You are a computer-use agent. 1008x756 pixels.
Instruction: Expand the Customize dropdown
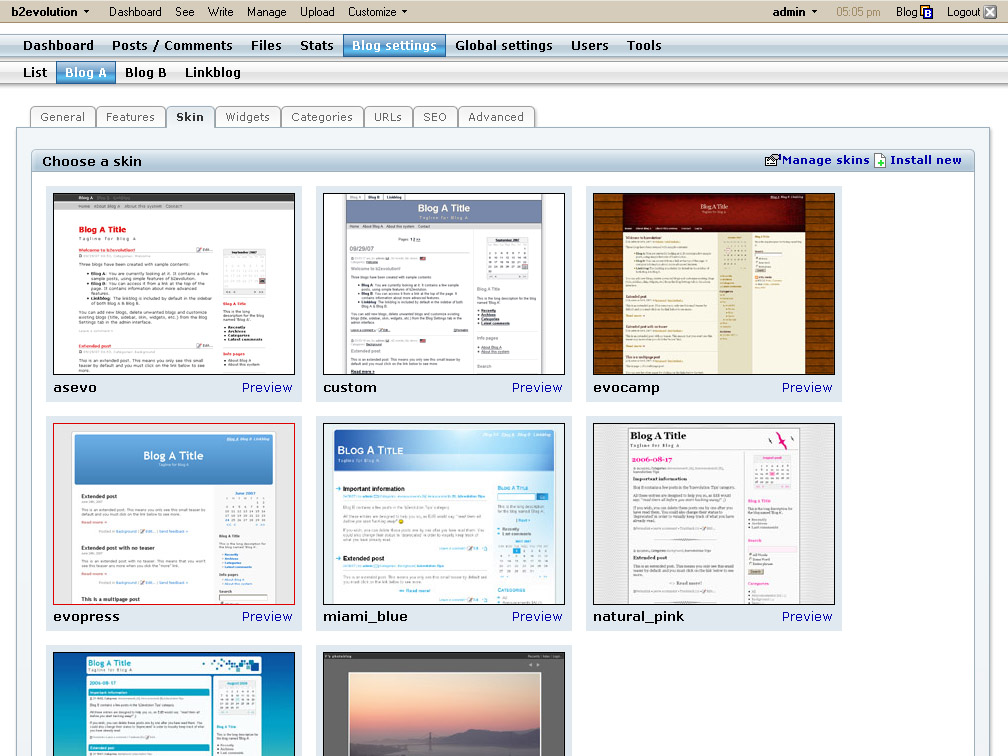[x=377, y=12]
